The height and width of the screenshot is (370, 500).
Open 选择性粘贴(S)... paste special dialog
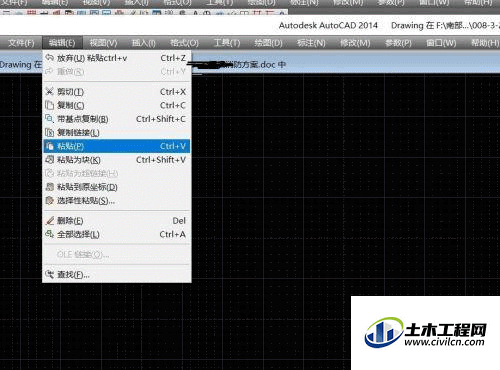click(117, 201)
